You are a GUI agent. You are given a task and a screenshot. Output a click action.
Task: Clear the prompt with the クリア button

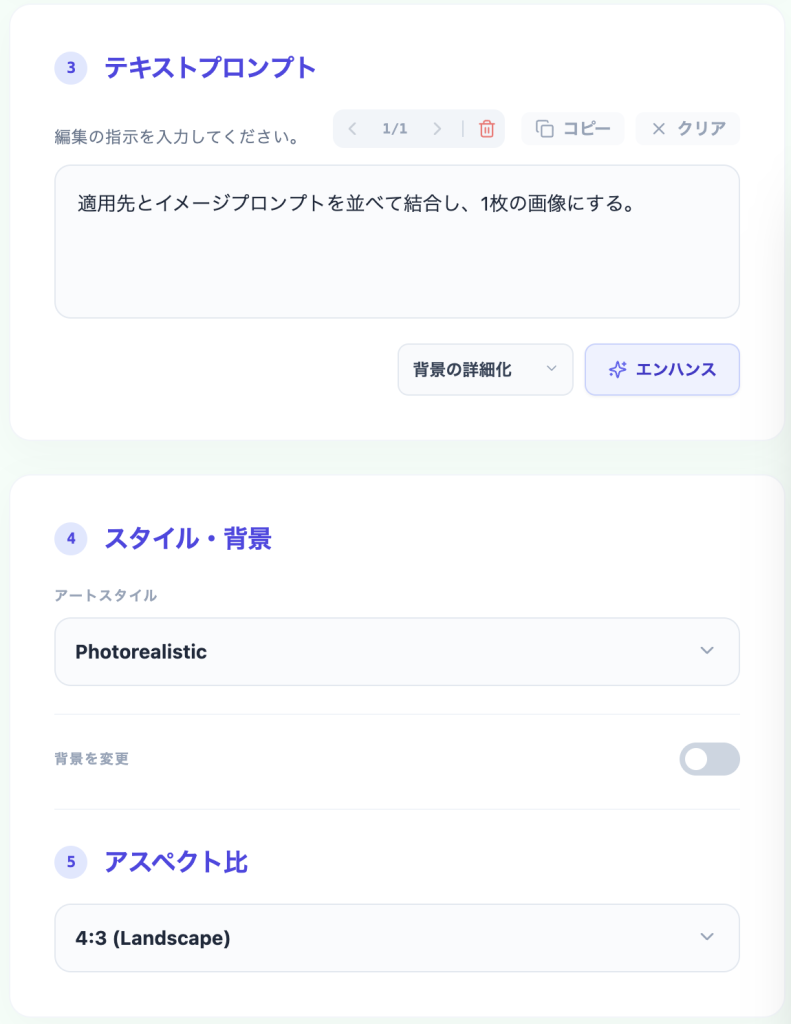688,129
